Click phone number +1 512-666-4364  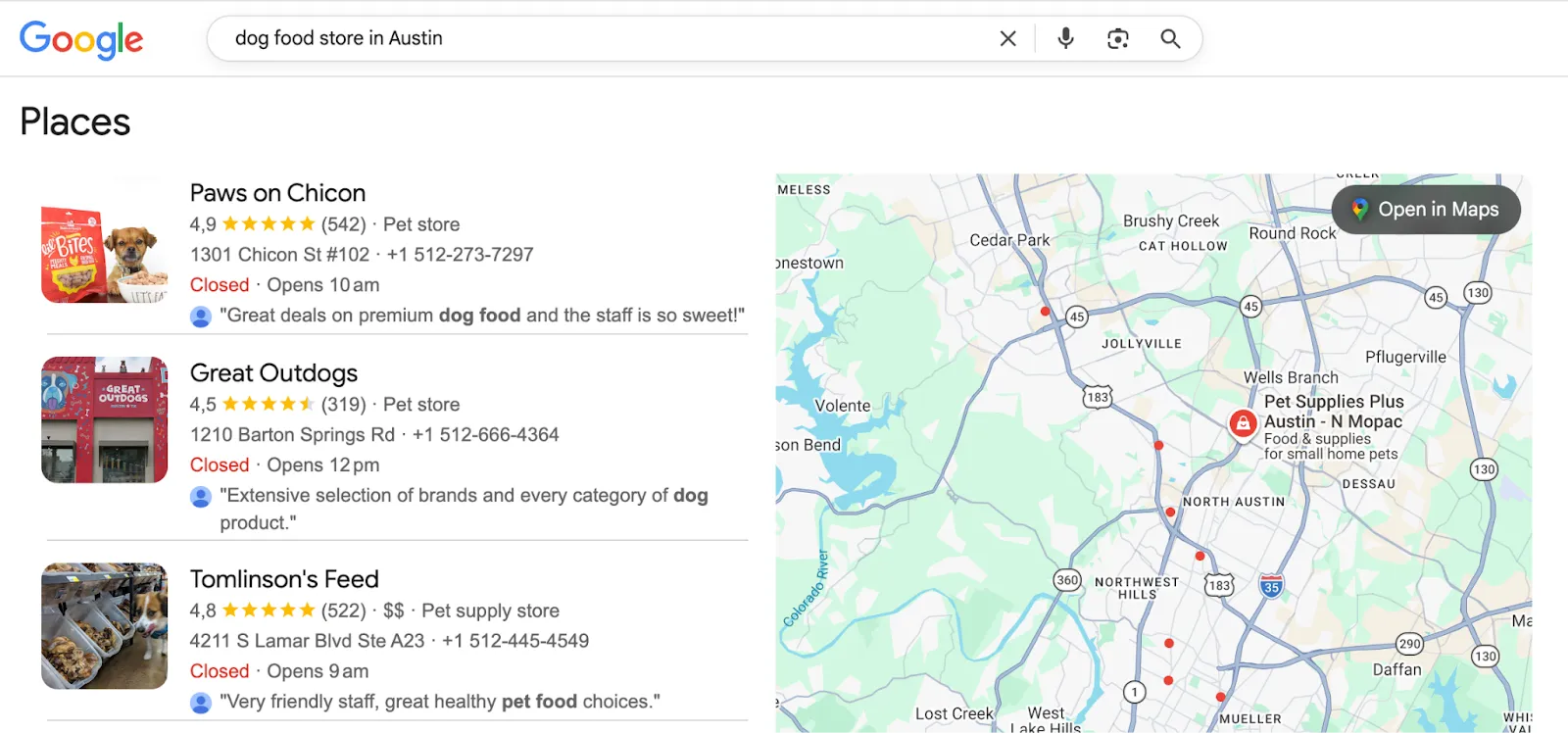pyautogui.click(x=485, y=435)
